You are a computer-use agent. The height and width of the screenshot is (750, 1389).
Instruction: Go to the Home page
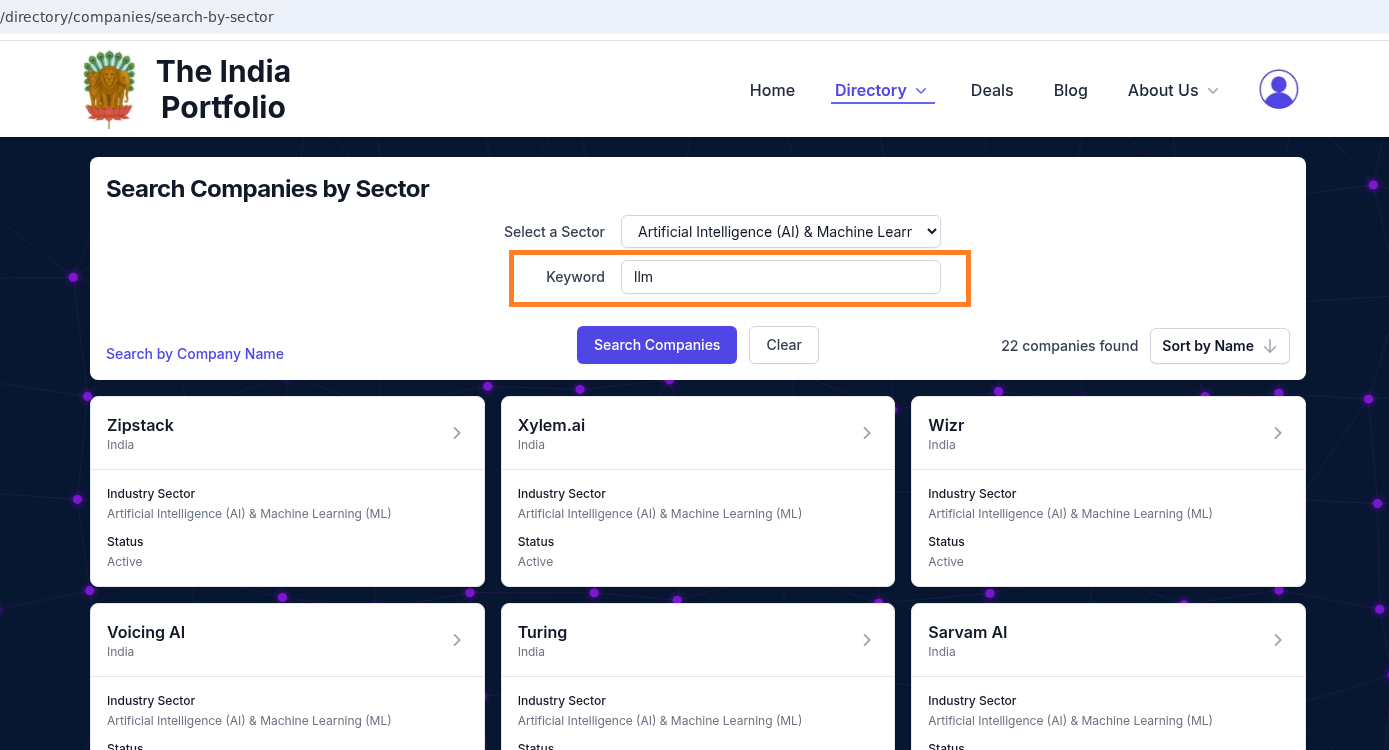pos(772,90)
